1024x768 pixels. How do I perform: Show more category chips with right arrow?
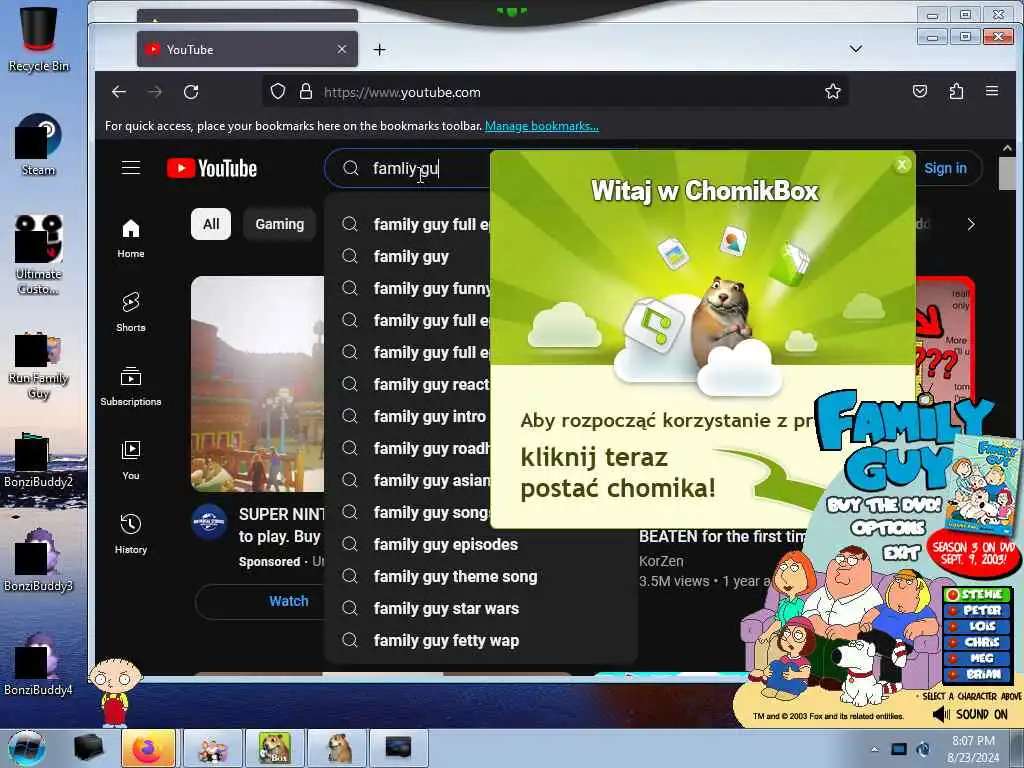970,224
